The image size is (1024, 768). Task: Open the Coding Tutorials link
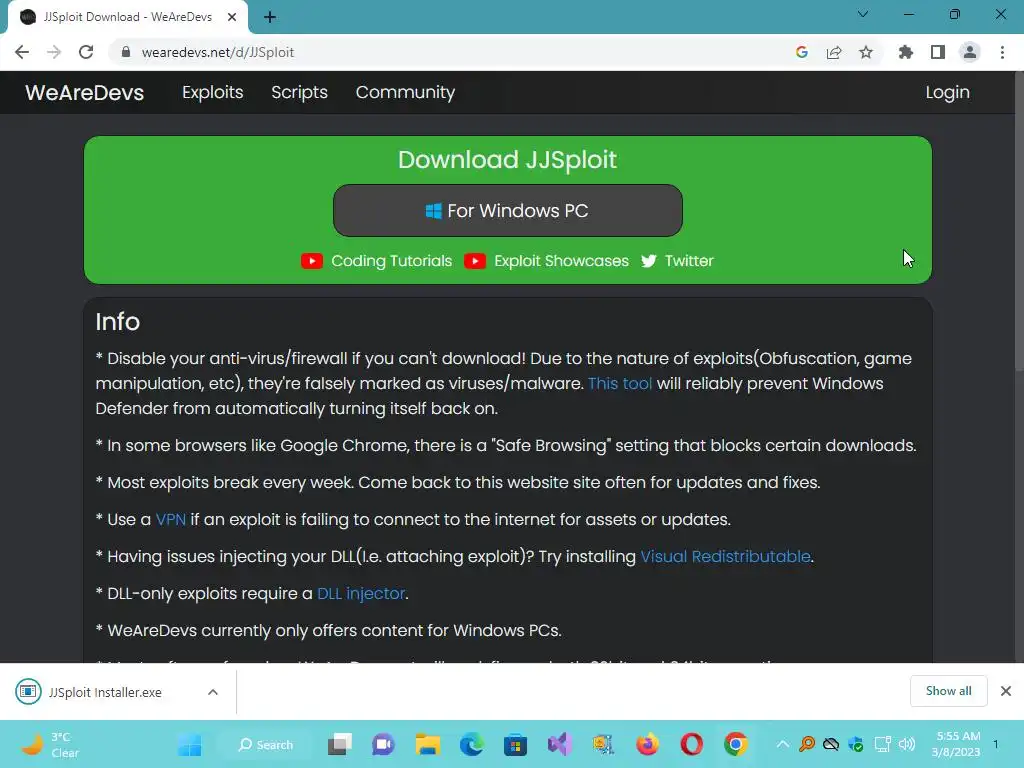coord(391,261)
